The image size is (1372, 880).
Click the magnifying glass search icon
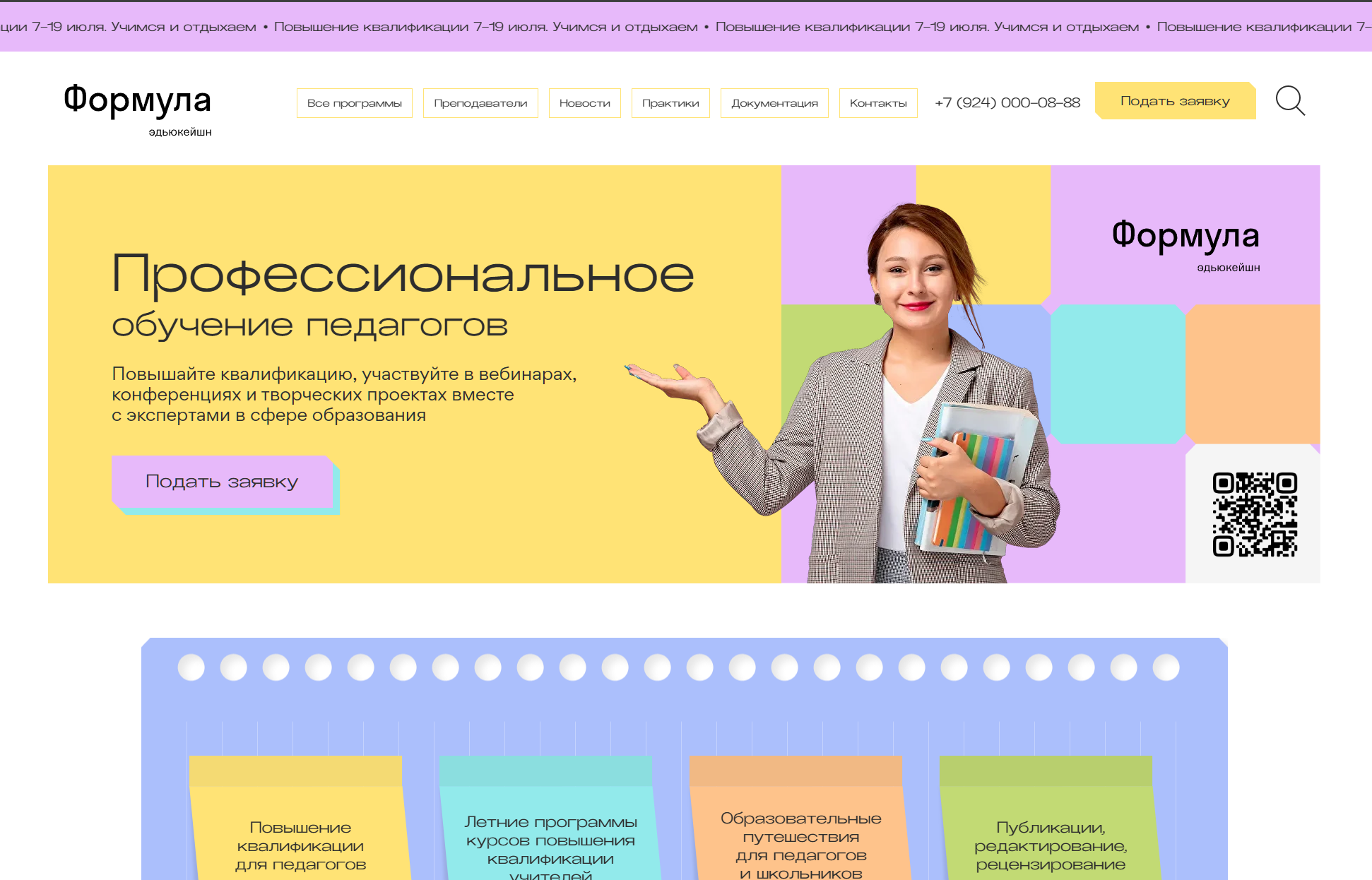pyautogui.click(x=1289, y=101)
